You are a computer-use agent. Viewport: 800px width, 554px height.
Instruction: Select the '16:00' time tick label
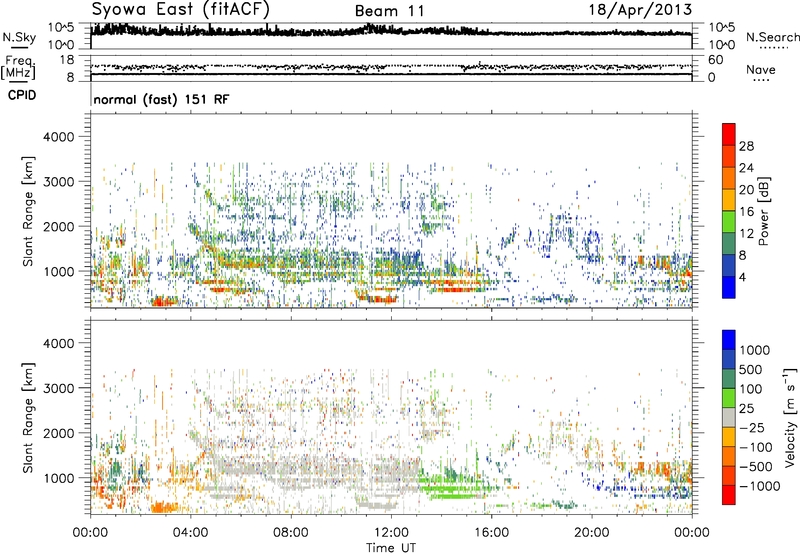492,533
